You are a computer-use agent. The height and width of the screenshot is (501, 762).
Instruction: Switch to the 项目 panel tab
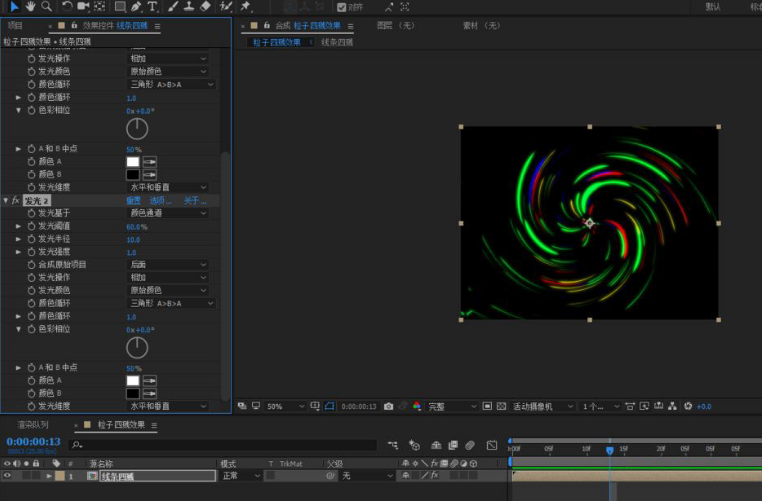point(15,25)
